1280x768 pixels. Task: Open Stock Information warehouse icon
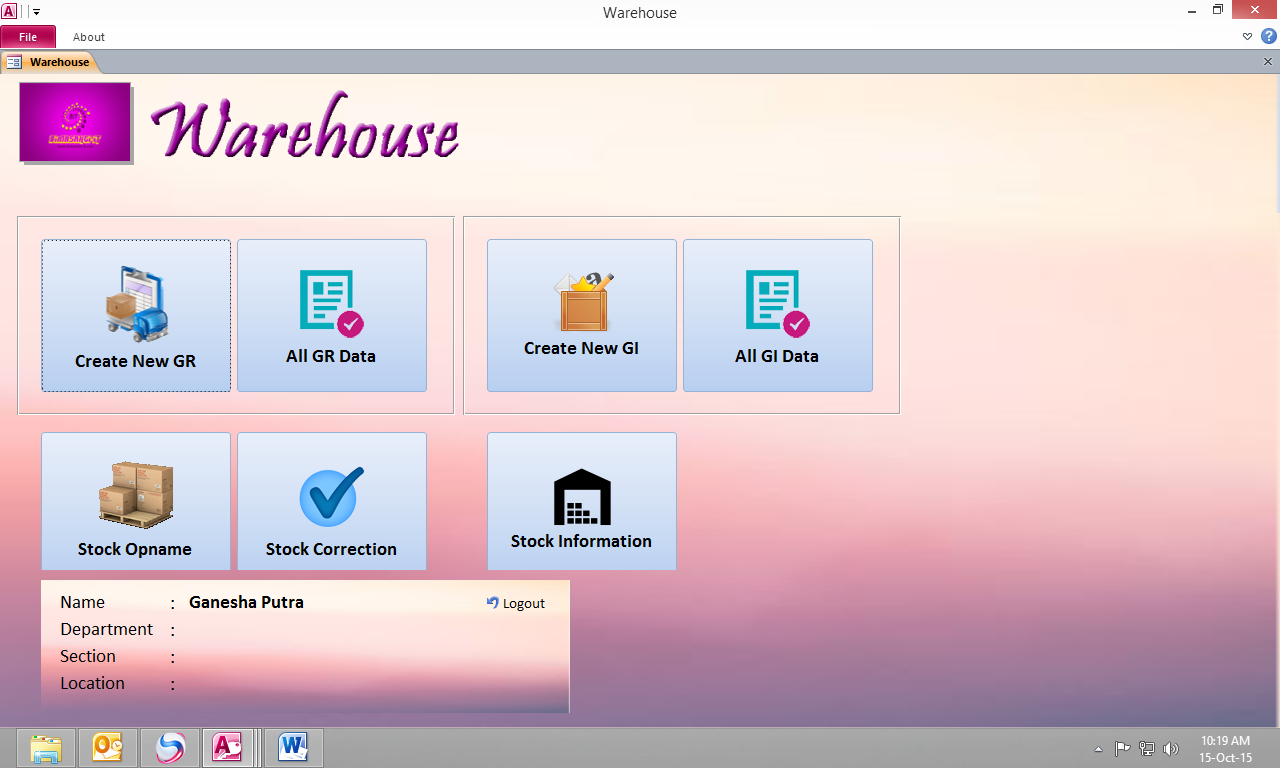click(x=581, y=492)
